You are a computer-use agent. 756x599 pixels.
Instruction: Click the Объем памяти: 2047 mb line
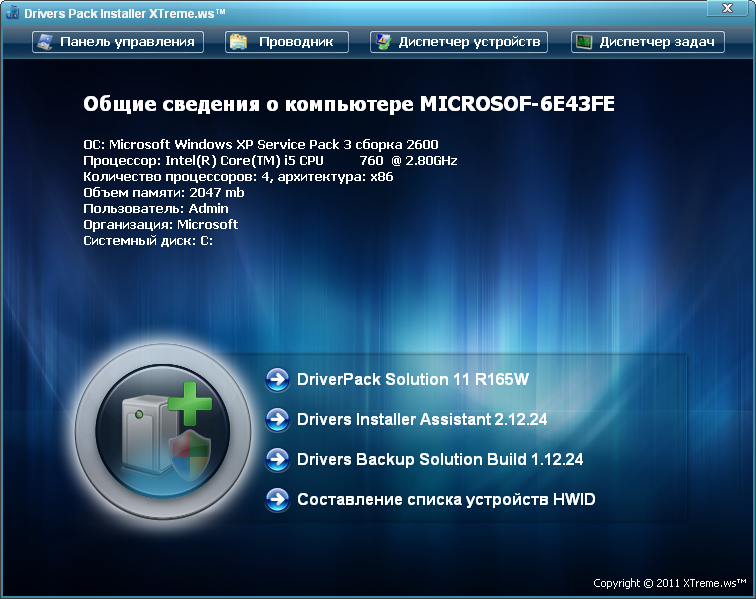tap(163, 192)
